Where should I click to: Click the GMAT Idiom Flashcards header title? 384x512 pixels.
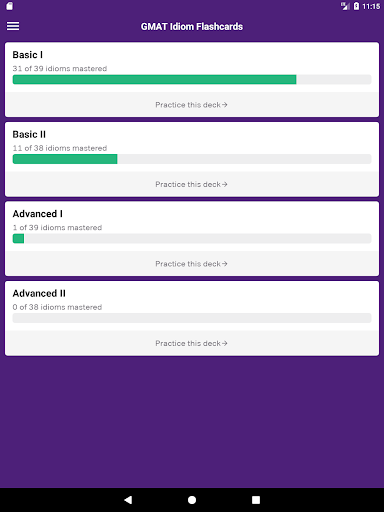pos(192,26)
